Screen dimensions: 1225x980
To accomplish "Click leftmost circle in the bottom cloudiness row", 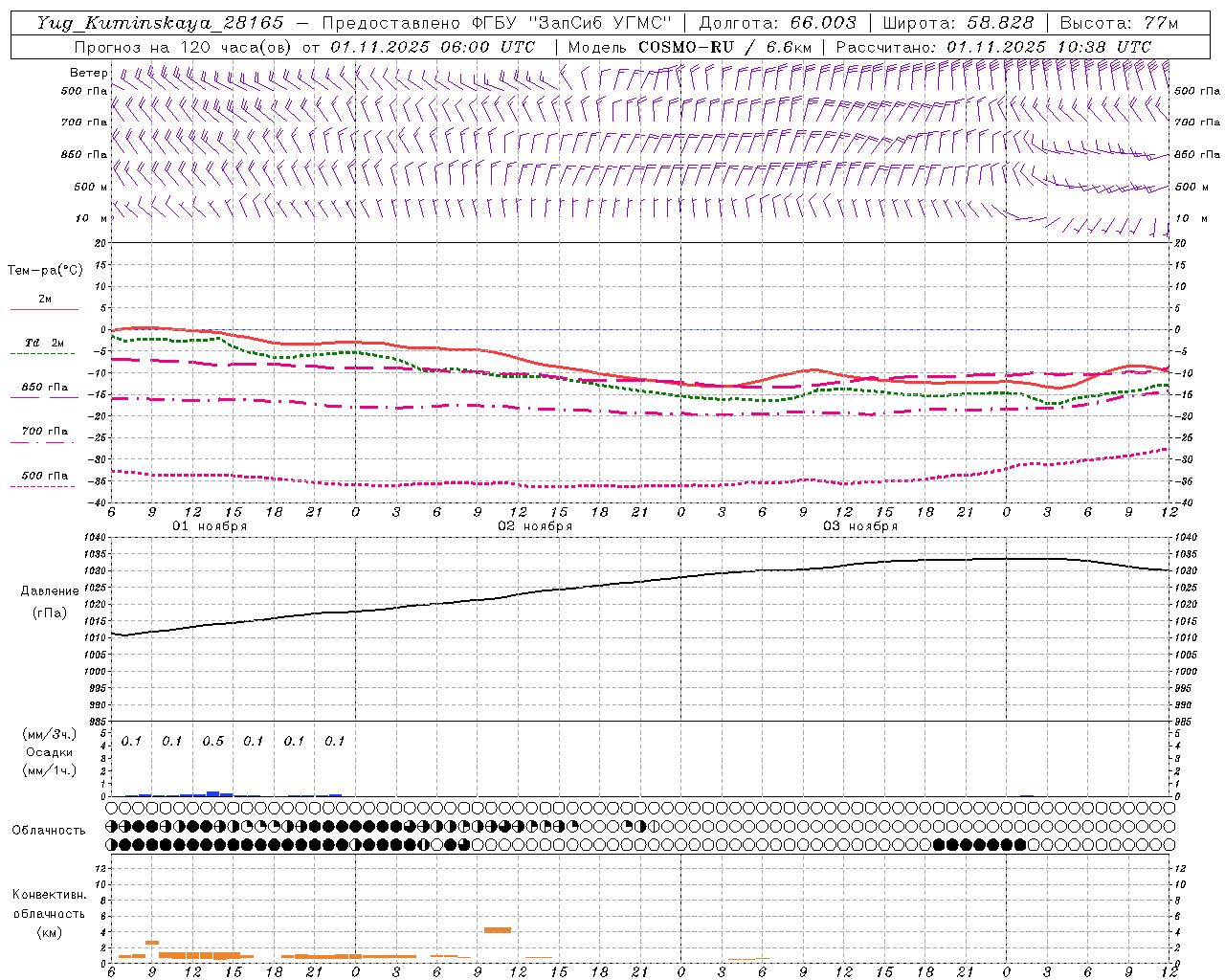I will pos(112,844).
